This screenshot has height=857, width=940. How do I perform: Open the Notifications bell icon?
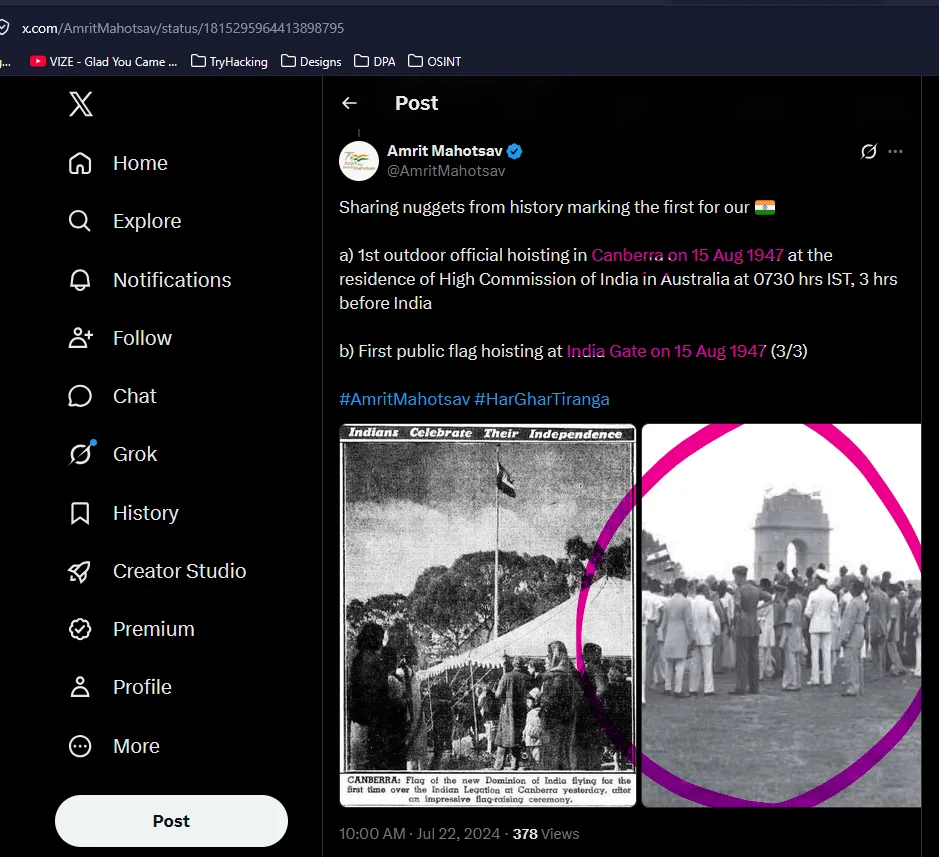pos(80,280)
